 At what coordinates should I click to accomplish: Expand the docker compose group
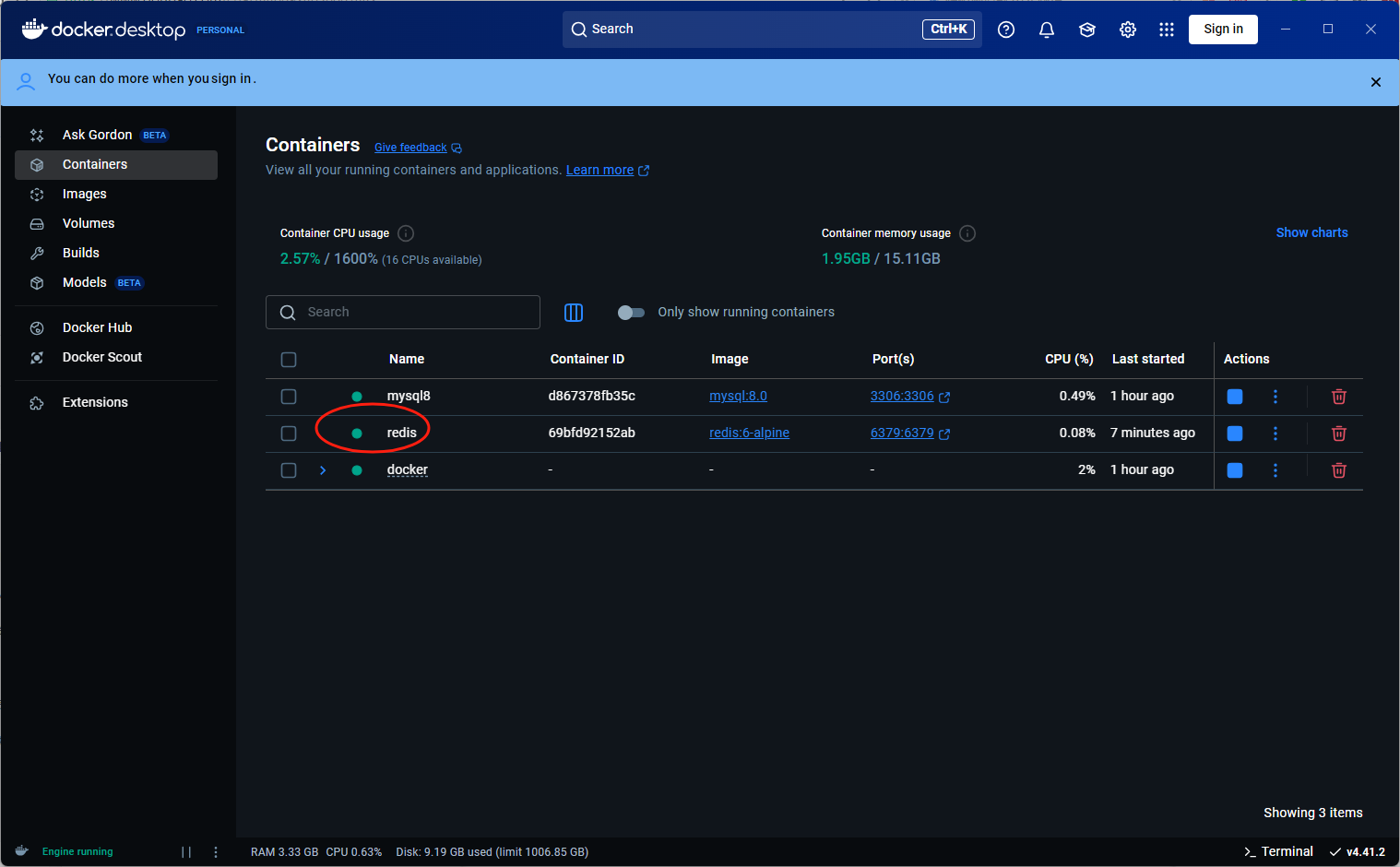(323, 470)
